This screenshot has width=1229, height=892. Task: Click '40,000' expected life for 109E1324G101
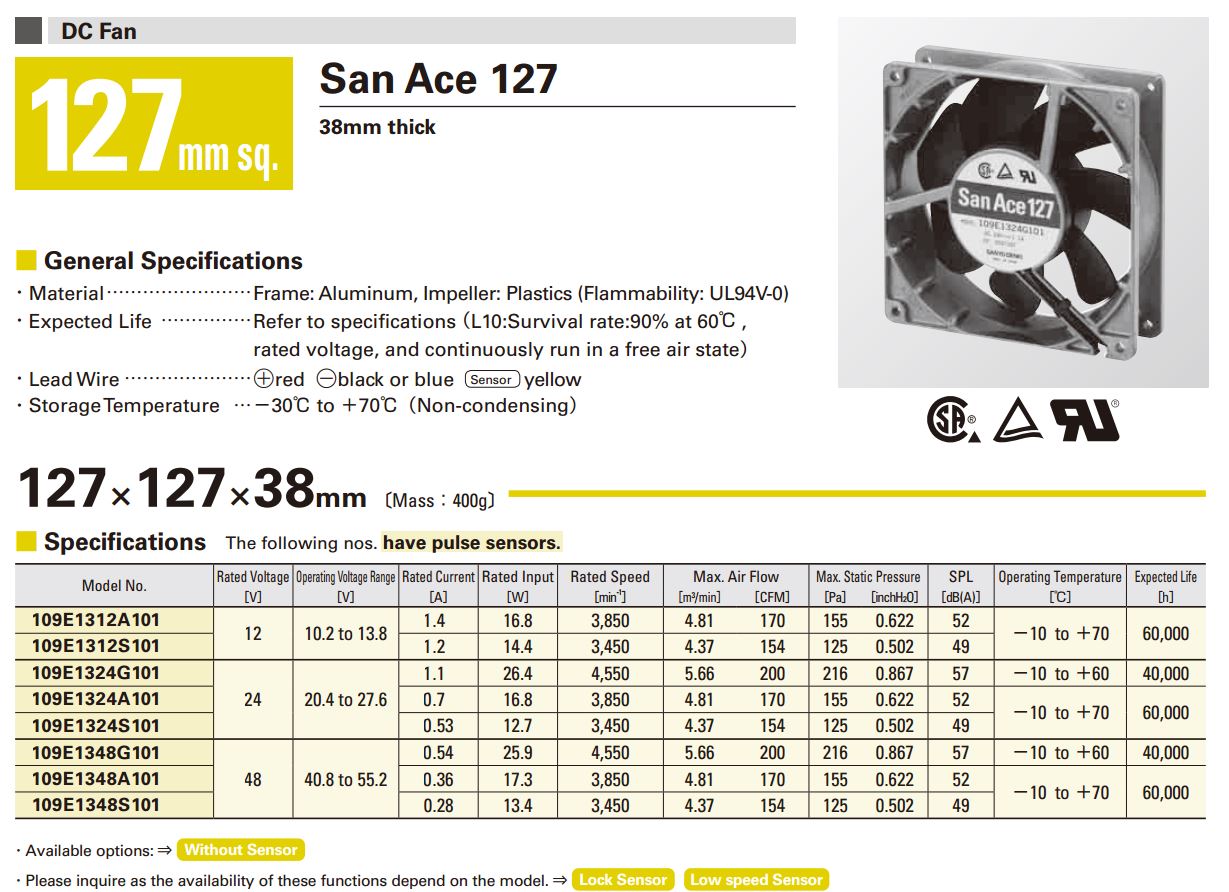click(x=1165, y=674)
